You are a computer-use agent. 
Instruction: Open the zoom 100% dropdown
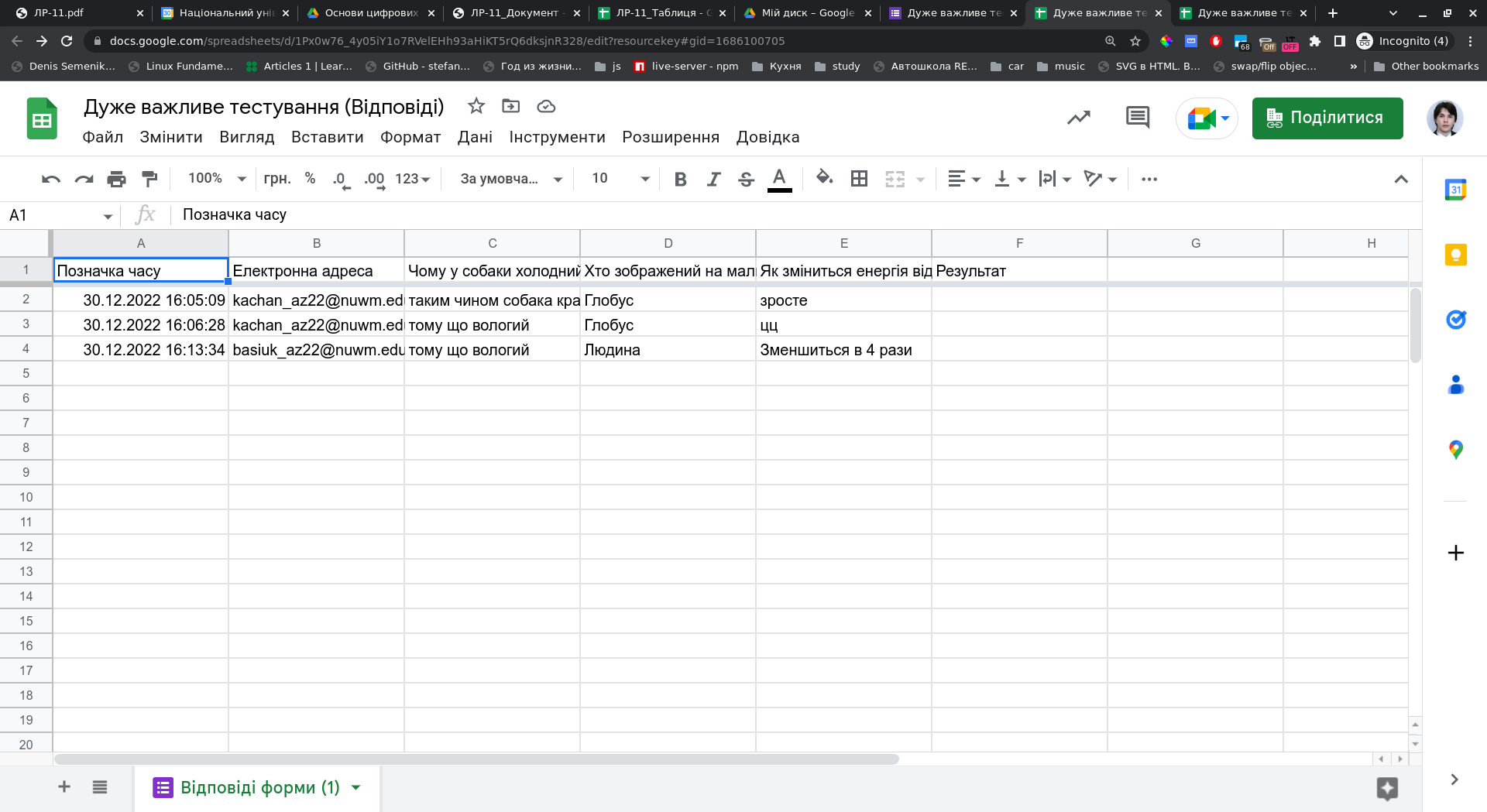[217, 179]
